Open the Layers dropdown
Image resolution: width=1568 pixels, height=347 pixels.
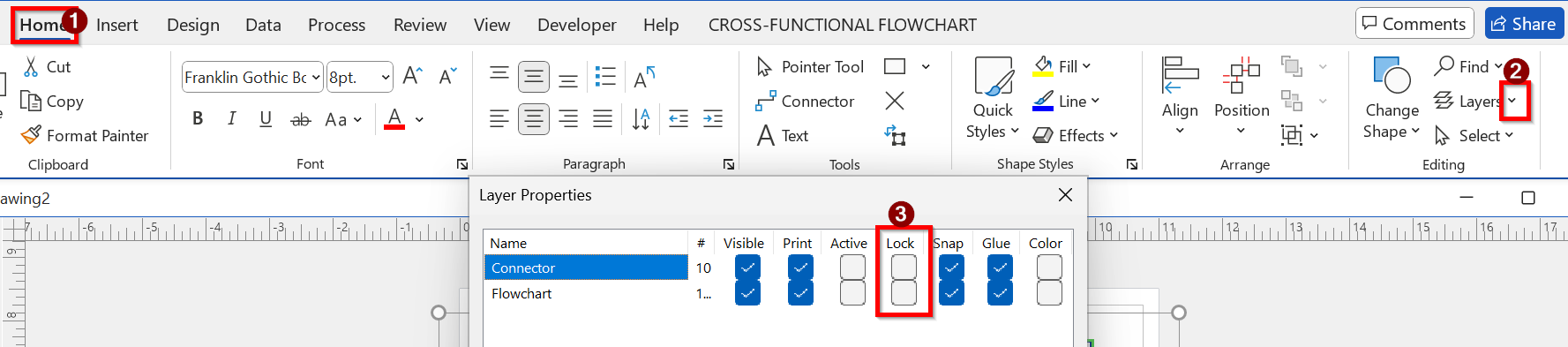(1512, 101)
